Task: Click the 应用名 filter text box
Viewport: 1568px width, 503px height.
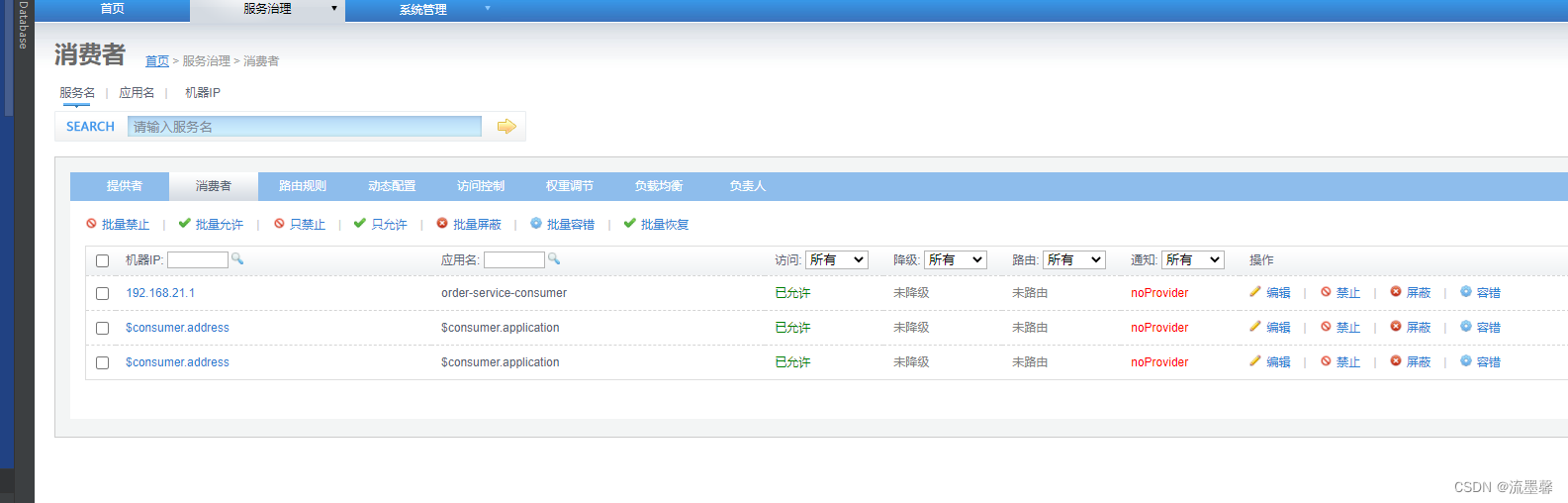Action: pos(514,259)
